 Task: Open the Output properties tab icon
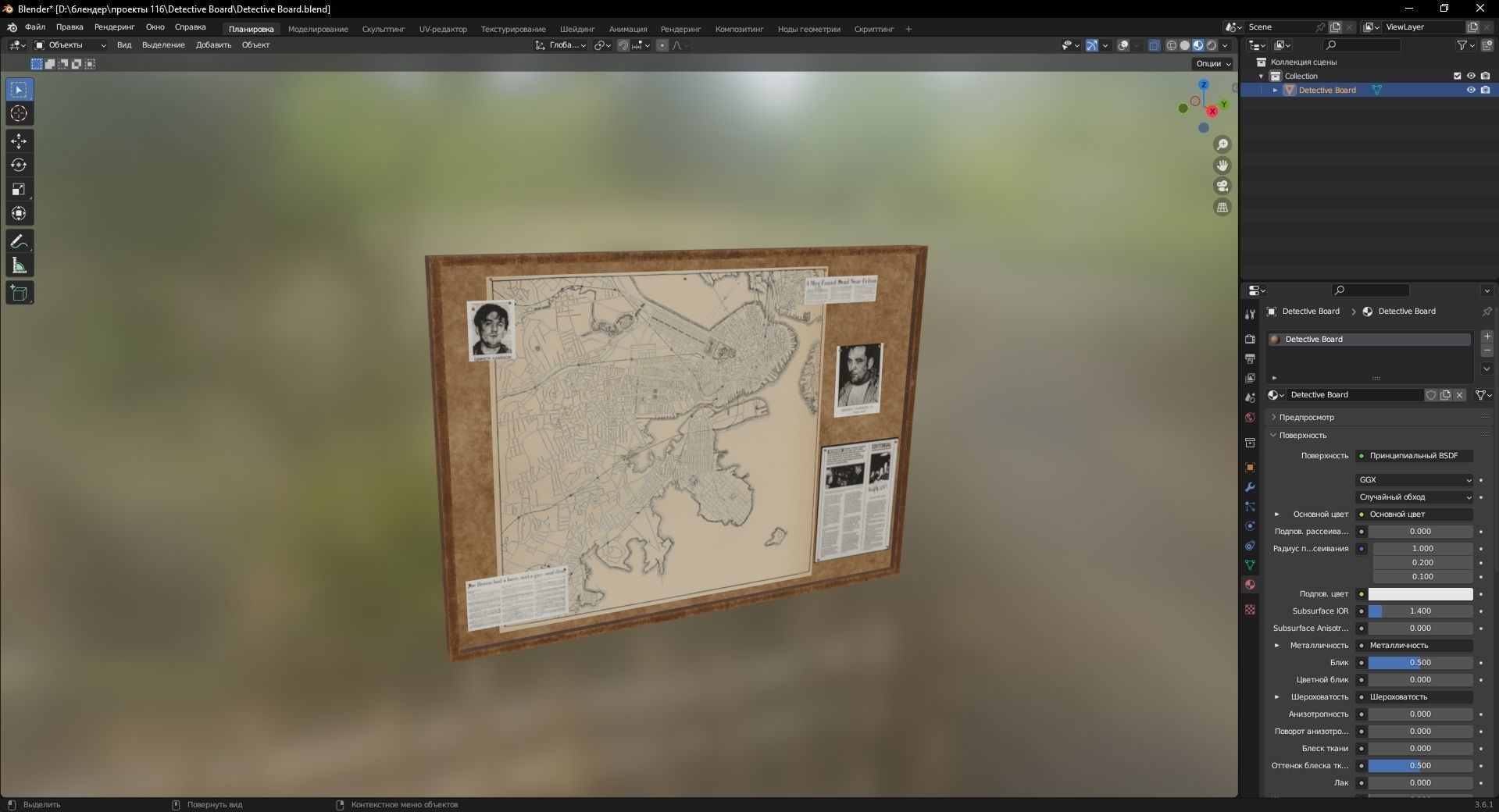click(x=1250, y=358)
